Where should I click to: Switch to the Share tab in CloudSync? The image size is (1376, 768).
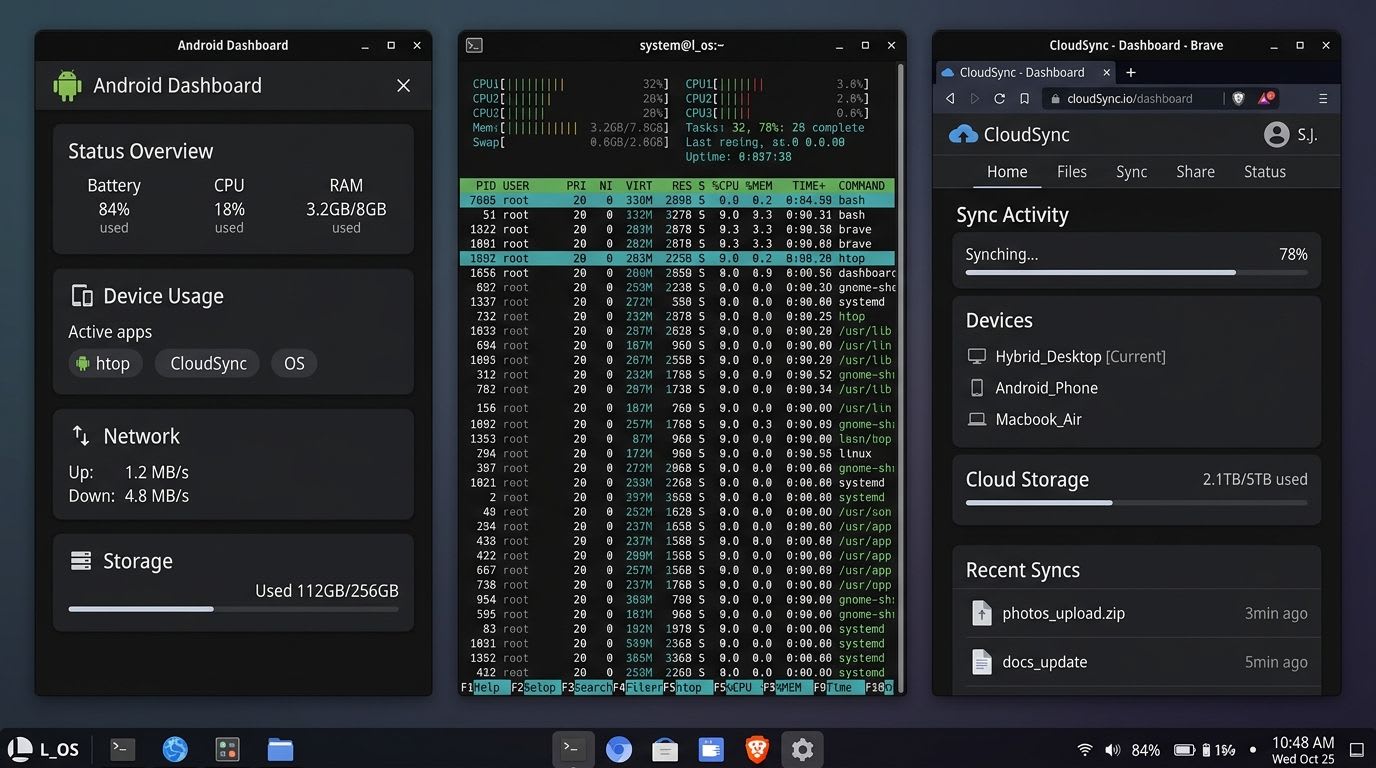point(1195,172)
